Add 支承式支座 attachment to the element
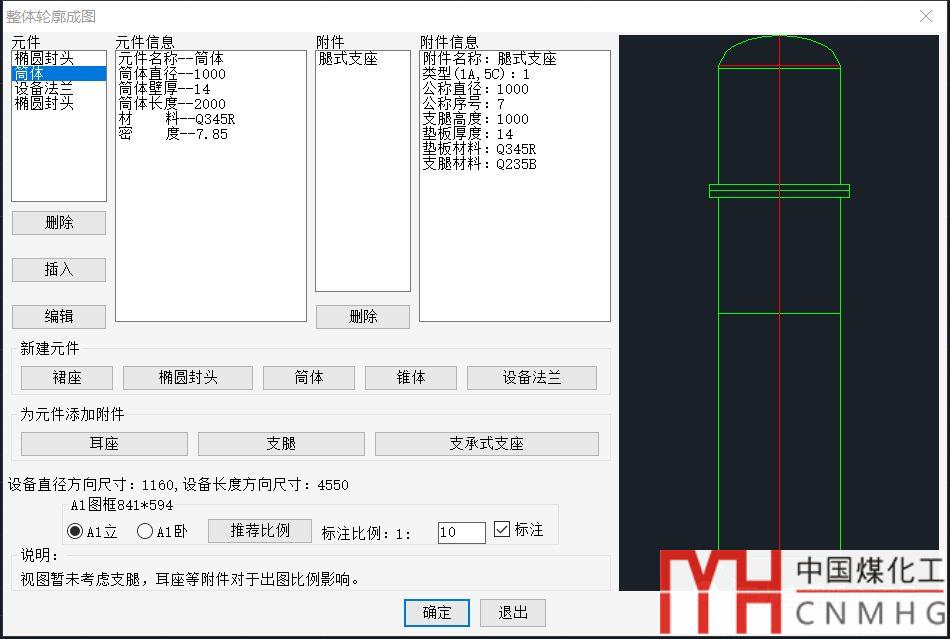This screenshot has height=639, width=950. point(487,444)
